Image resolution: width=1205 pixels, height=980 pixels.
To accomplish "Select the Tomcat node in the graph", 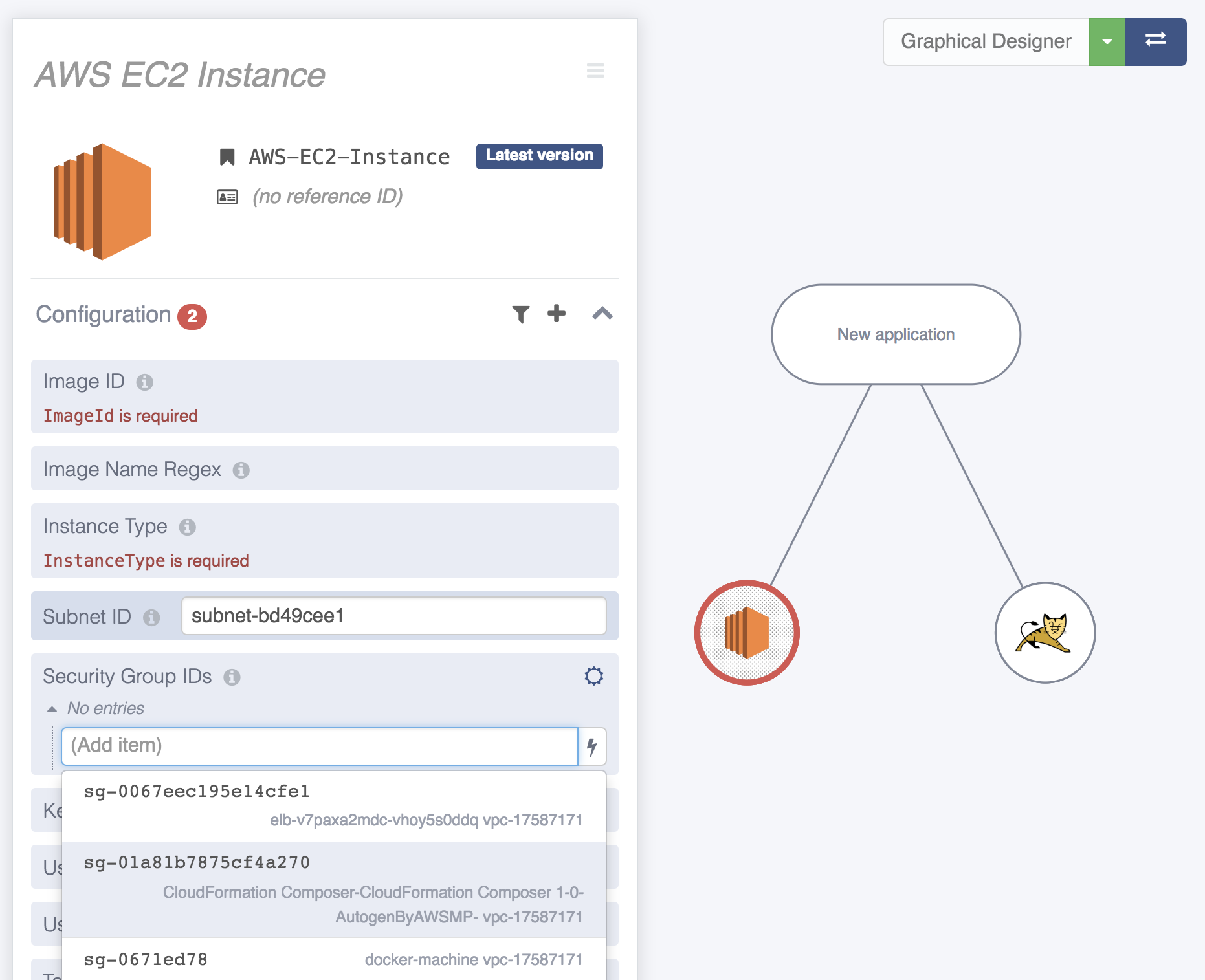I will [x=1045, y=633].
